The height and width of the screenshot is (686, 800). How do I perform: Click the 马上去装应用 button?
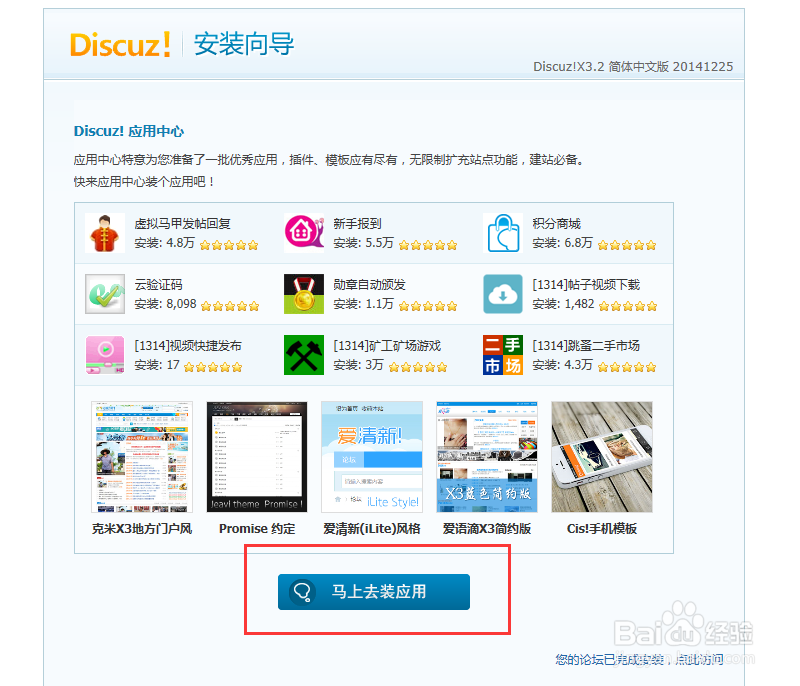(x=373, y=592)
